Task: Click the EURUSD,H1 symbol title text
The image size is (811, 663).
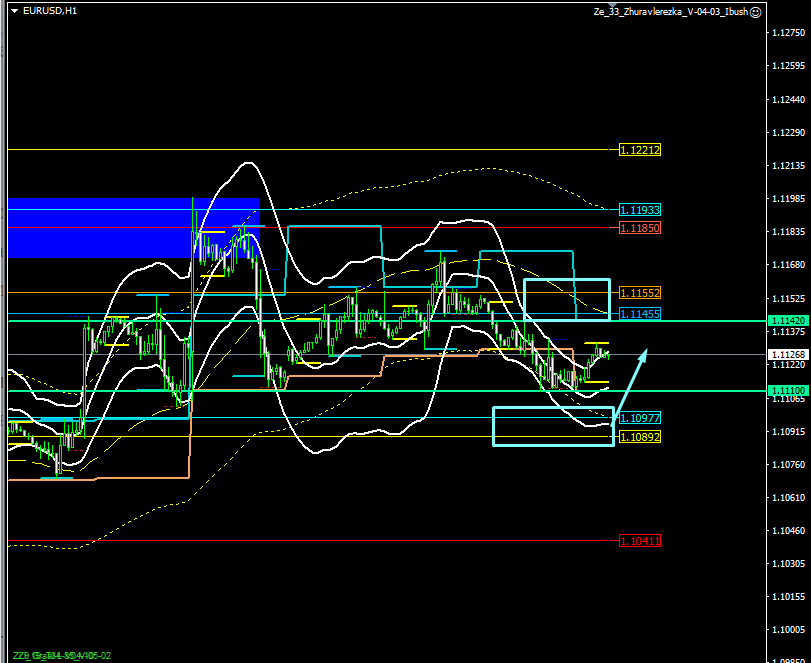Action: point(50,11)
